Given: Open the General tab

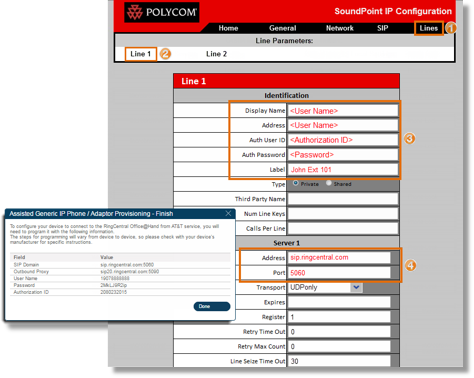Looking at the screenshot, I should point(282,28).
